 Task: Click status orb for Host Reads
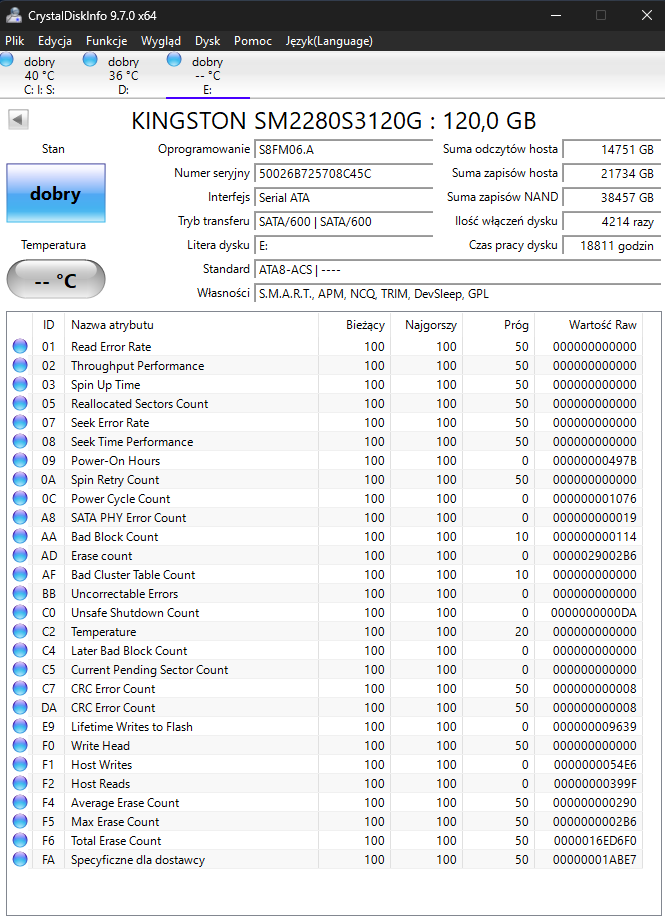20,784
